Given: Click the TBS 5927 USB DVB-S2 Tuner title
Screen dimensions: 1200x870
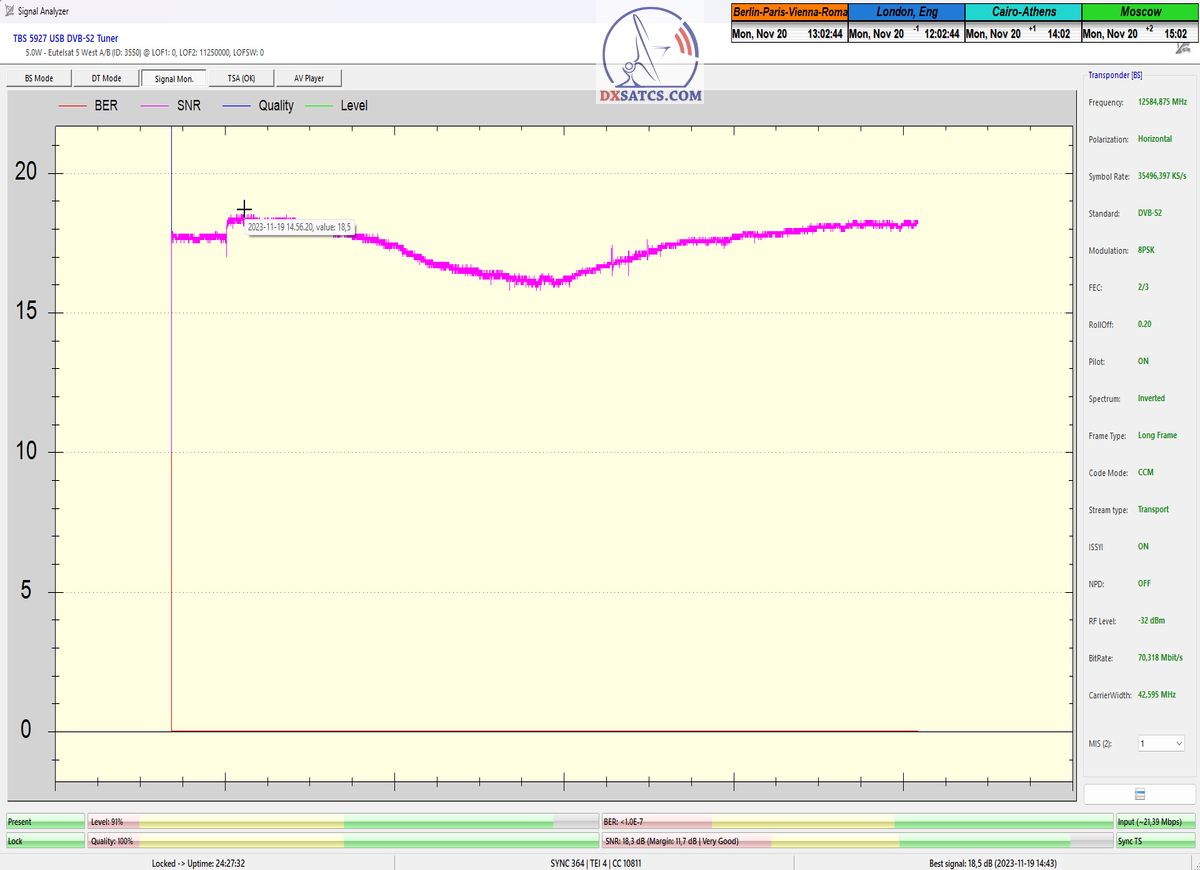Looking at the screenshot, I should tap(65, 38).
